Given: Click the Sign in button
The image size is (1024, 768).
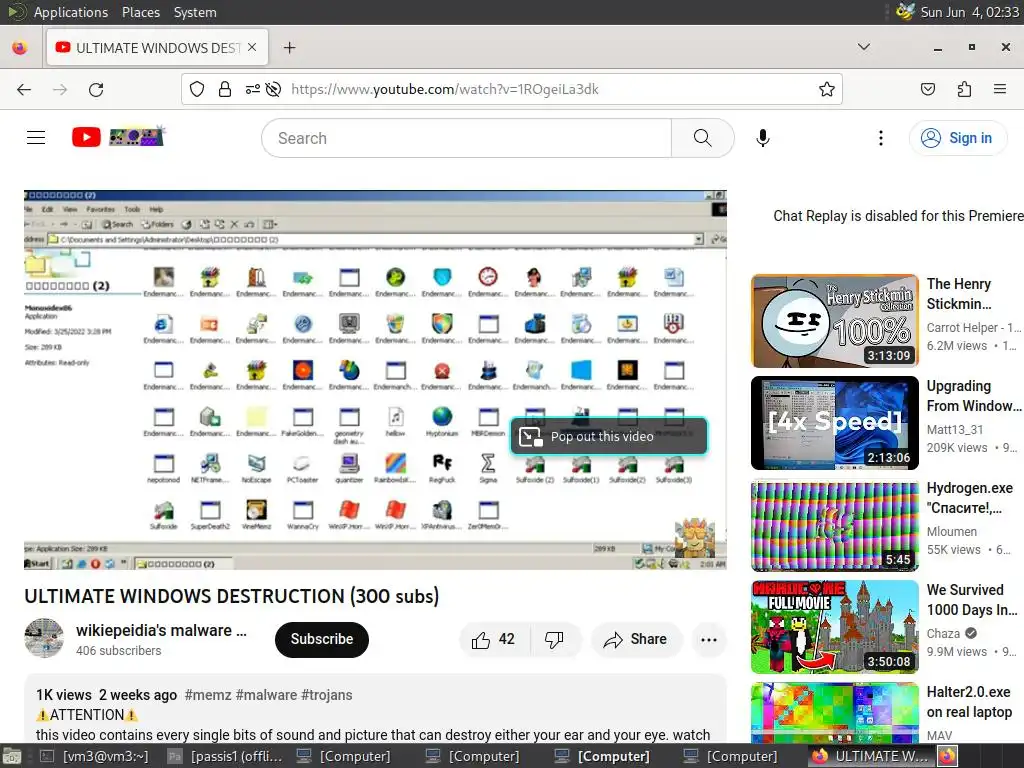Looking at the screenshot, I should pyautogui.click(x=957, y=138).
